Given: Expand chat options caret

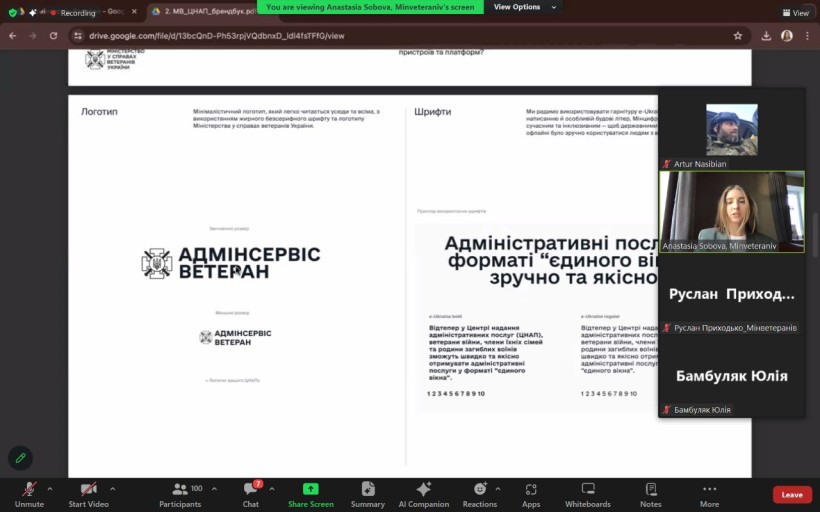Looking at the screenshot, I should click(272, 489).
